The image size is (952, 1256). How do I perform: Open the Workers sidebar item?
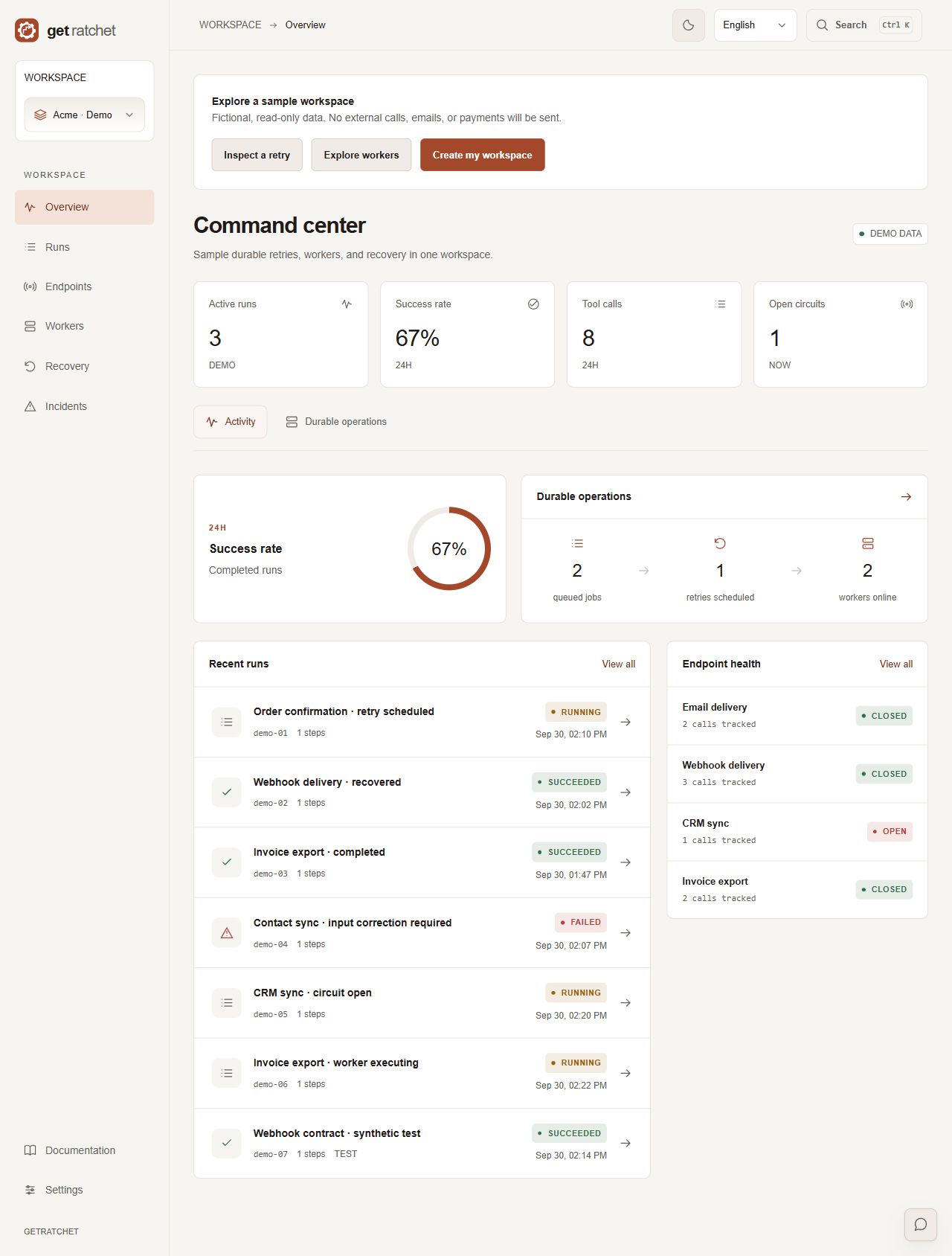85,326
